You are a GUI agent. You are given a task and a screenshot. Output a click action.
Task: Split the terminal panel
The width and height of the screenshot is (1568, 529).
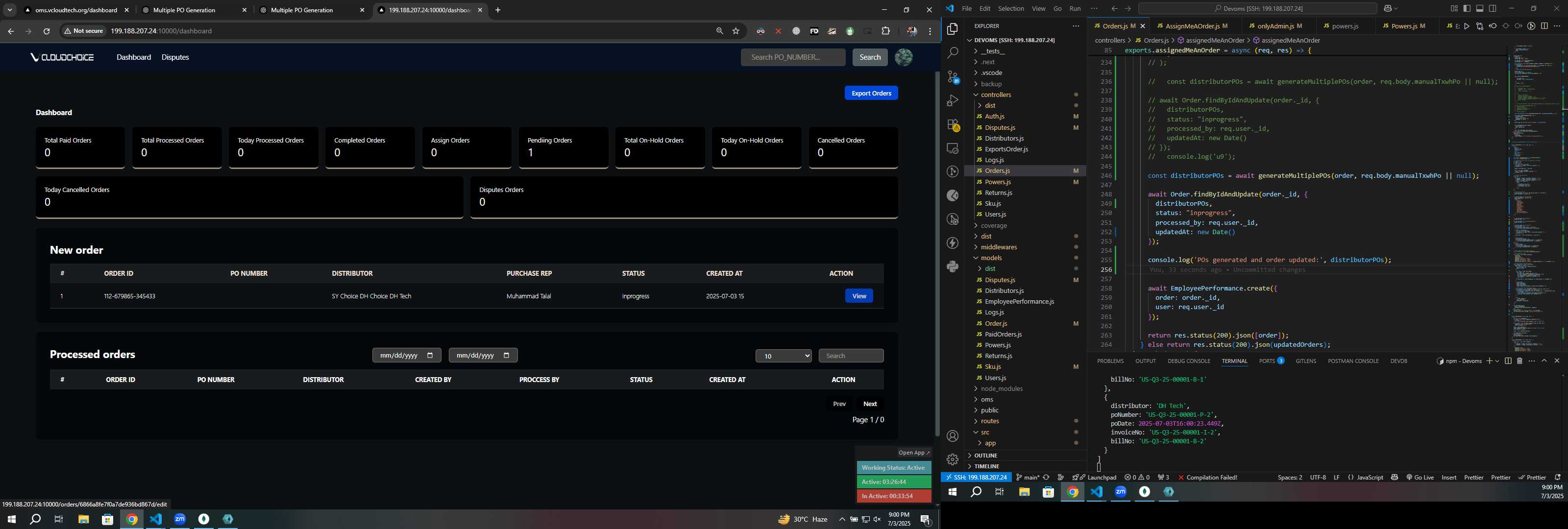(1508, 361)
